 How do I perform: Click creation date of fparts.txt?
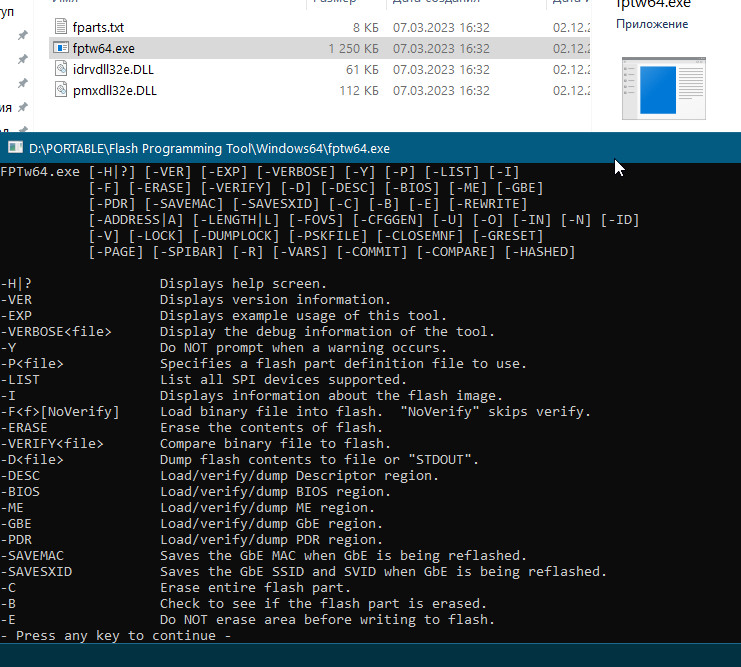[441, 27]
